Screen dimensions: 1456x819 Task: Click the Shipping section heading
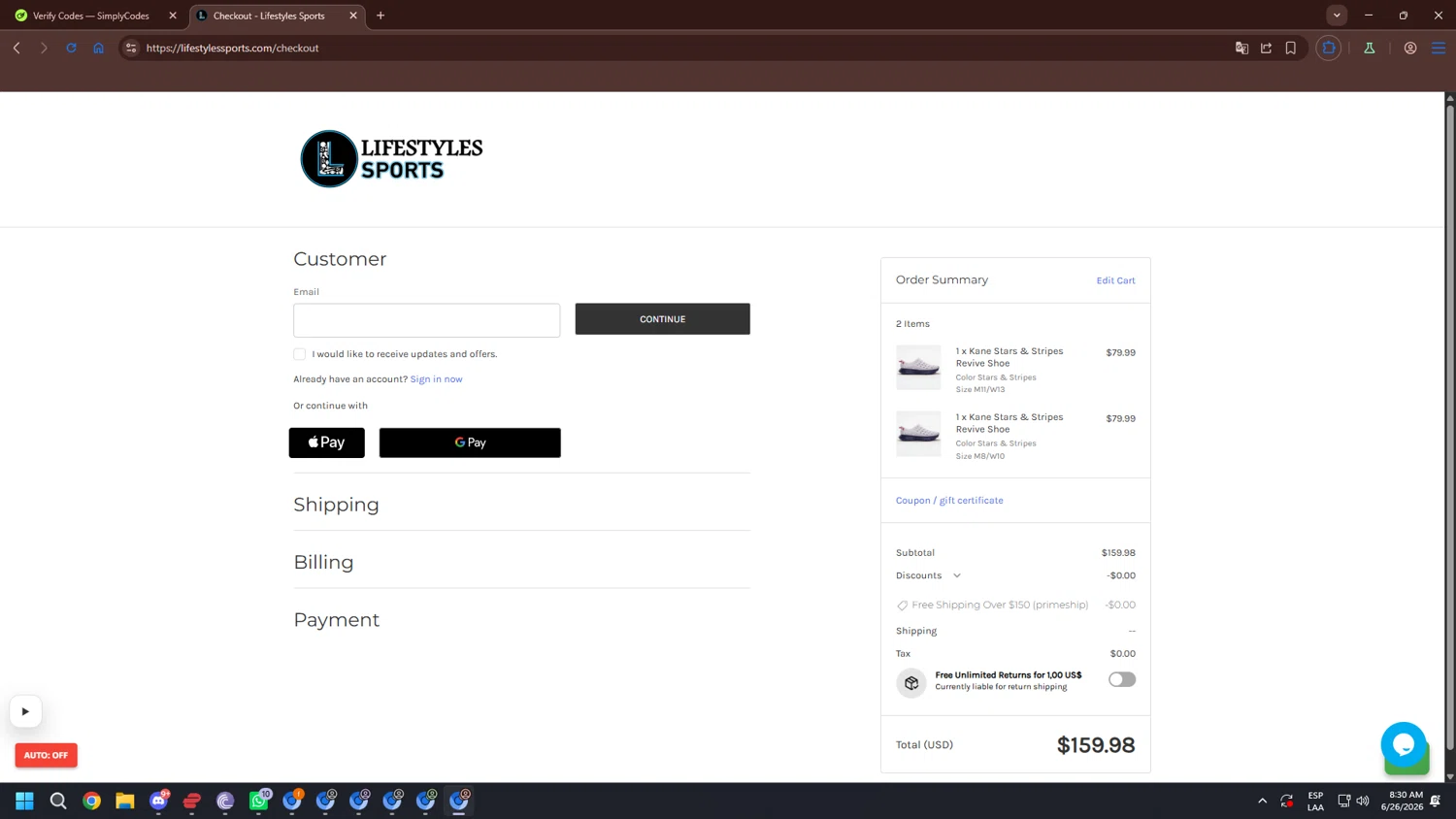(336, 505)
